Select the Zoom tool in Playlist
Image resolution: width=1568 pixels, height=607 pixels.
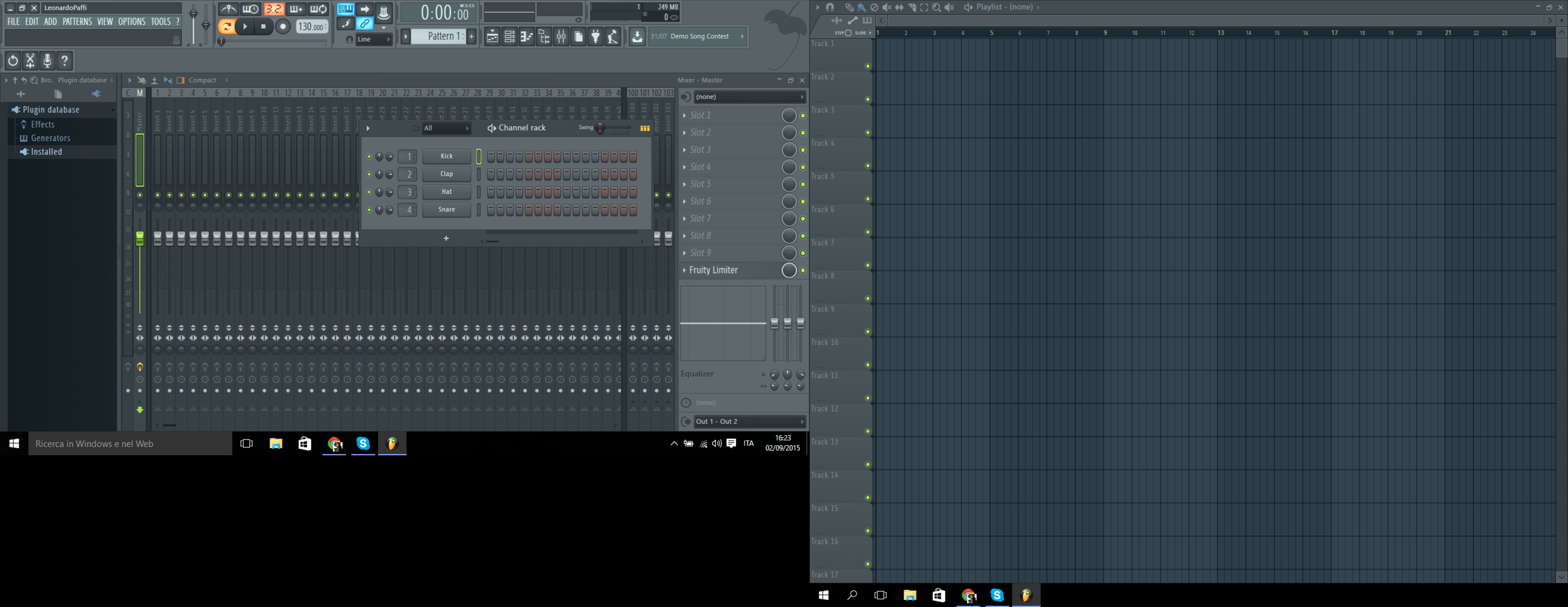[937, 7]
